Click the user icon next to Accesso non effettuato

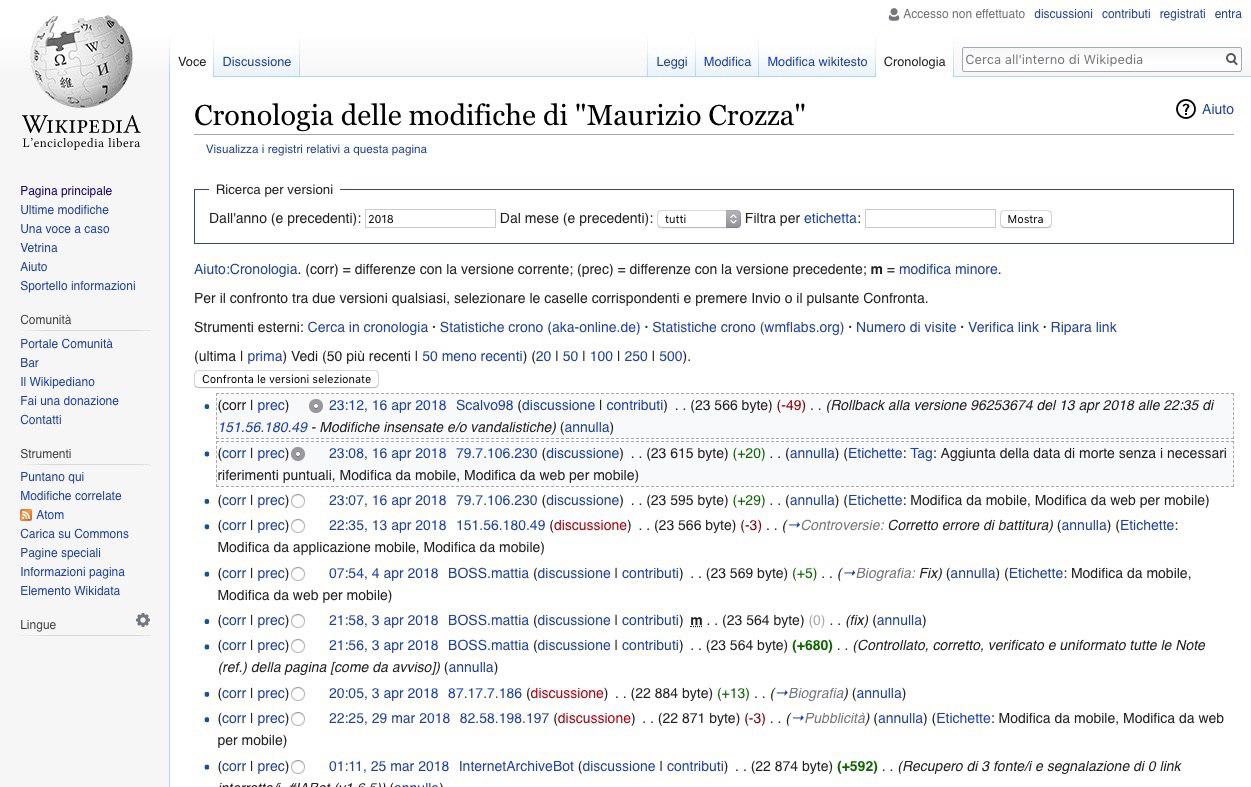[894, 15]
